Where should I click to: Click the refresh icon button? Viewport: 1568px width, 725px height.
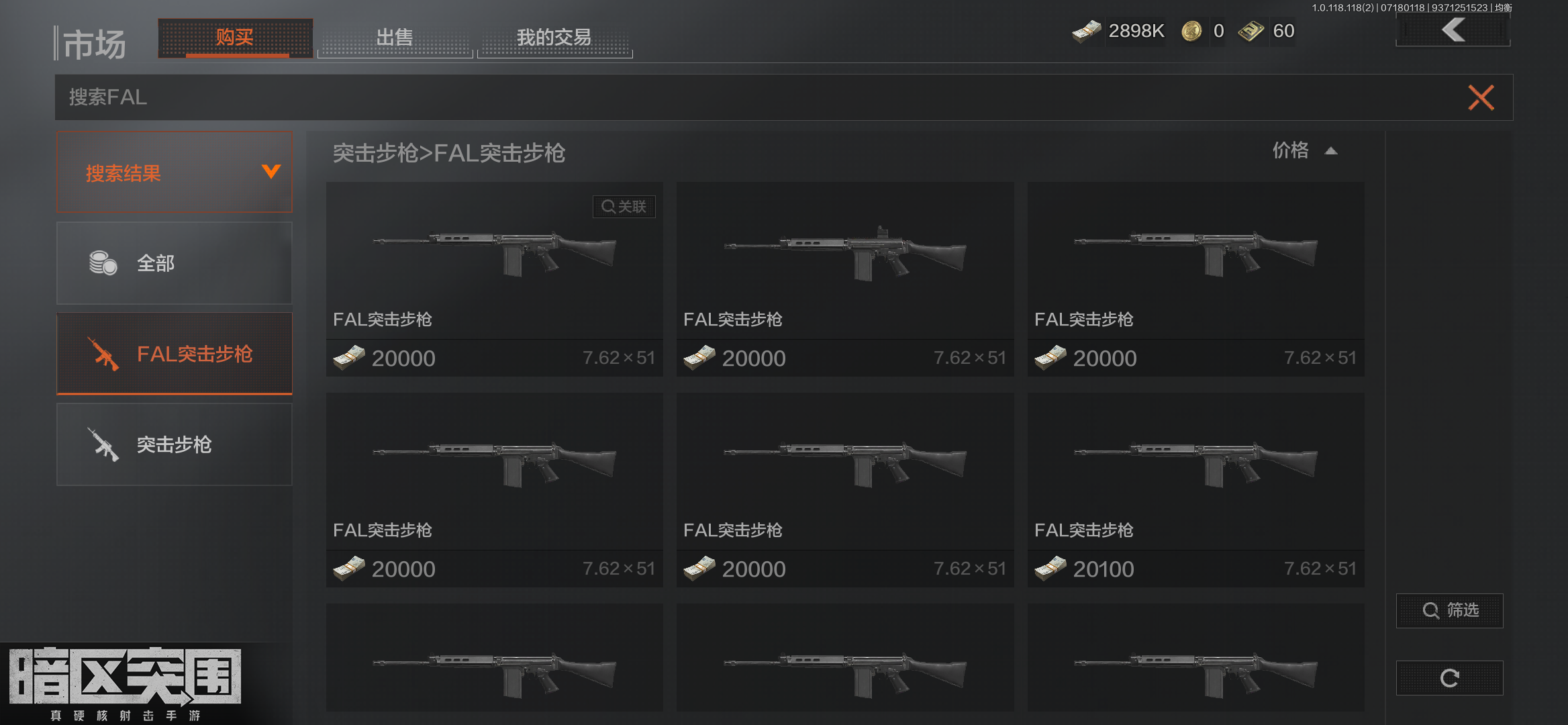(1449, 678)
